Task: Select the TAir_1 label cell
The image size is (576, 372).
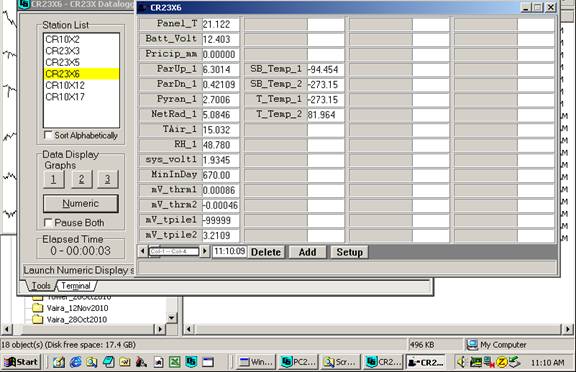Action: tap(170, 130)
